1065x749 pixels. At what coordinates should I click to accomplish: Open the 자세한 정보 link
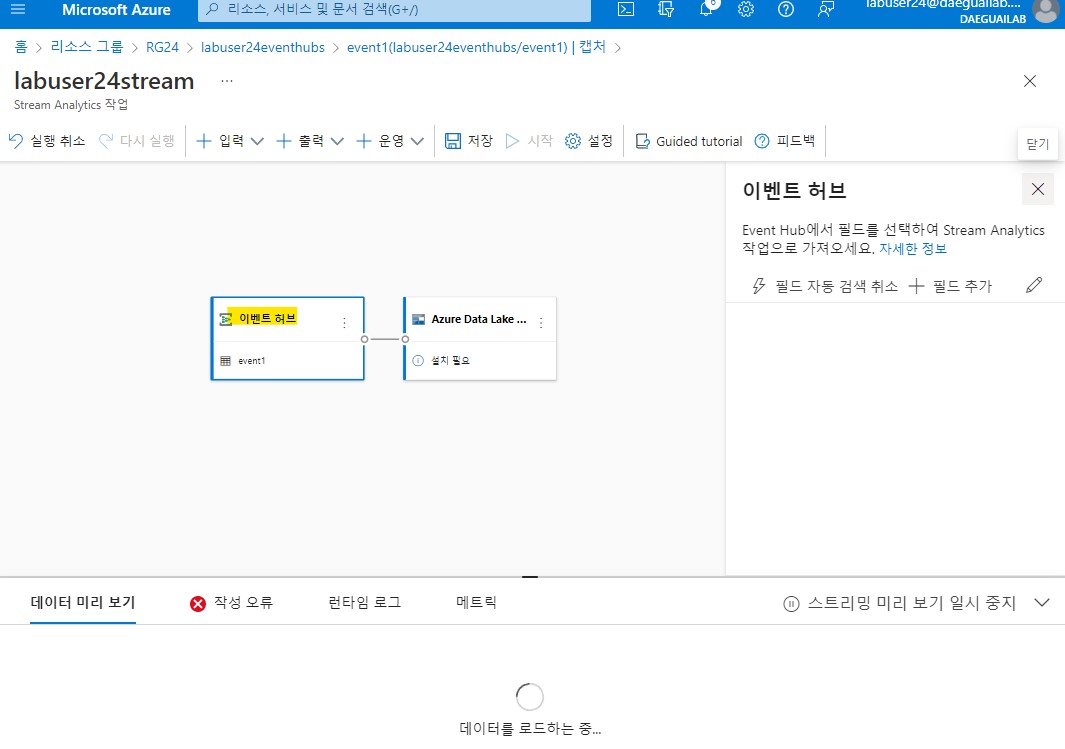[x=913, y=249]
